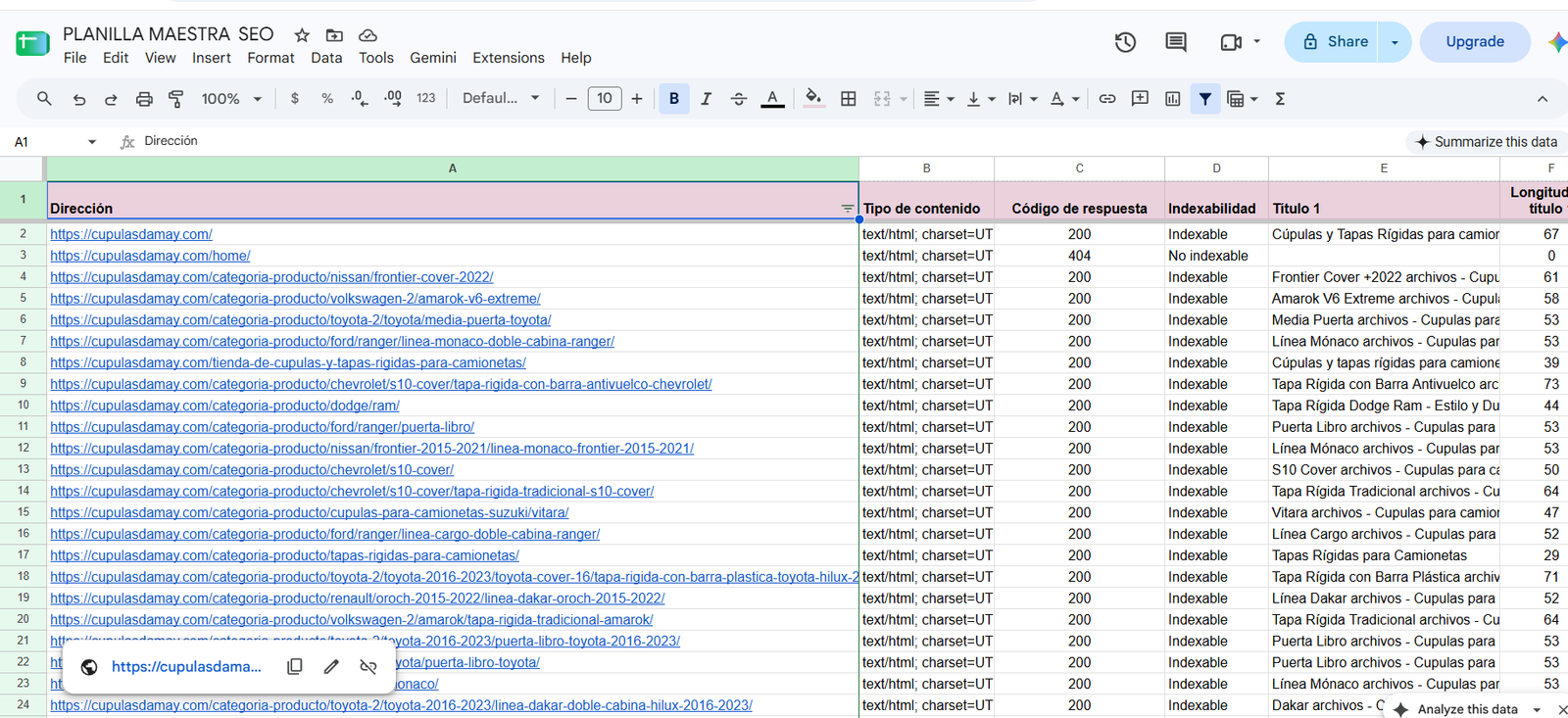Open the functions sigma menu

click(x=1280, y=99)
